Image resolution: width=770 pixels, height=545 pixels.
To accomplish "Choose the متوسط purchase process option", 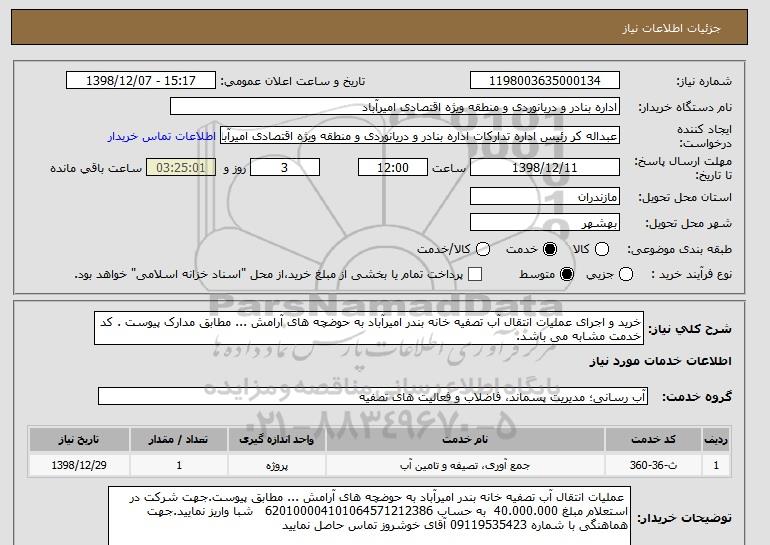I will 567,274.
